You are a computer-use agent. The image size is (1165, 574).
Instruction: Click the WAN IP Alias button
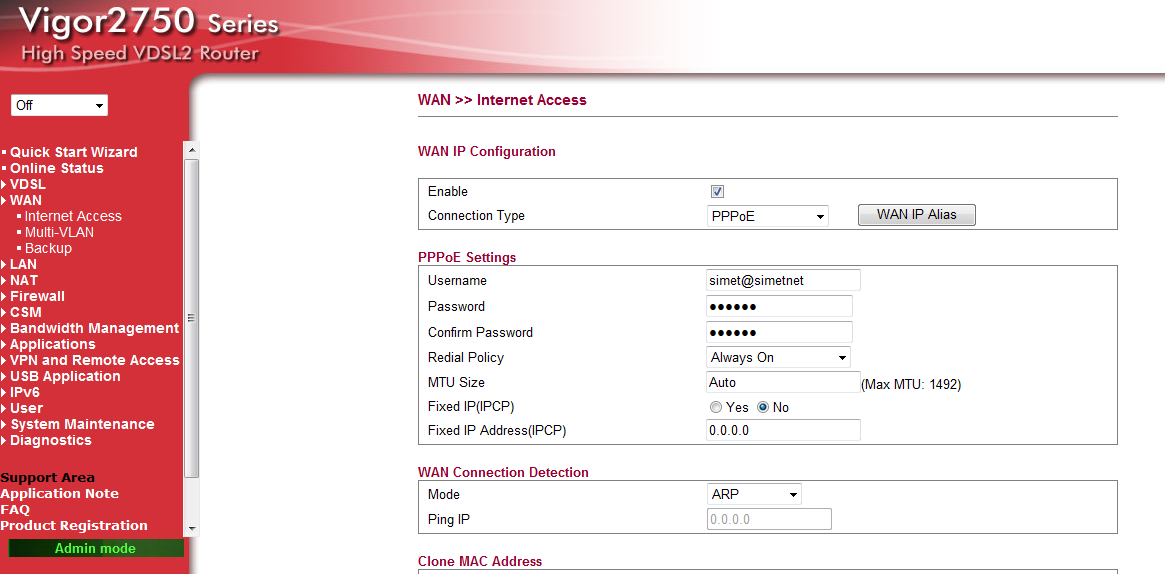(916, 215)
